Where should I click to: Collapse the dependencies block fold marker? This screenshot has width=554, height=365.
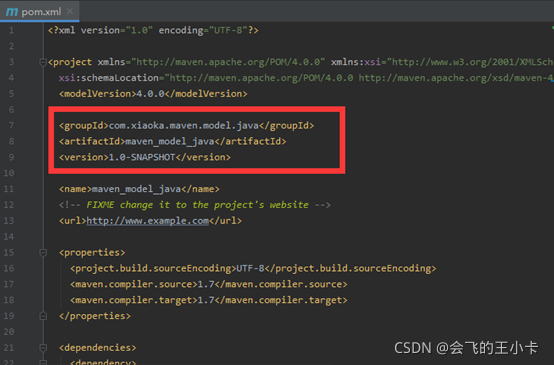[x=43, y=348]
